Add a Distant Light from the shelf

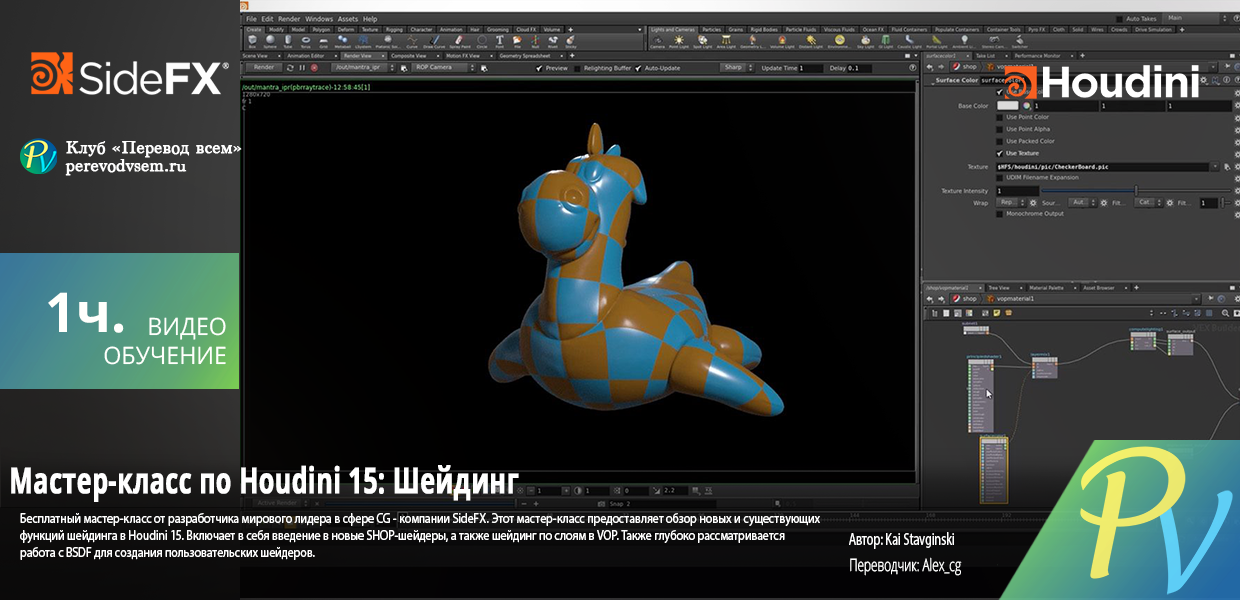(x=811, y=41)
